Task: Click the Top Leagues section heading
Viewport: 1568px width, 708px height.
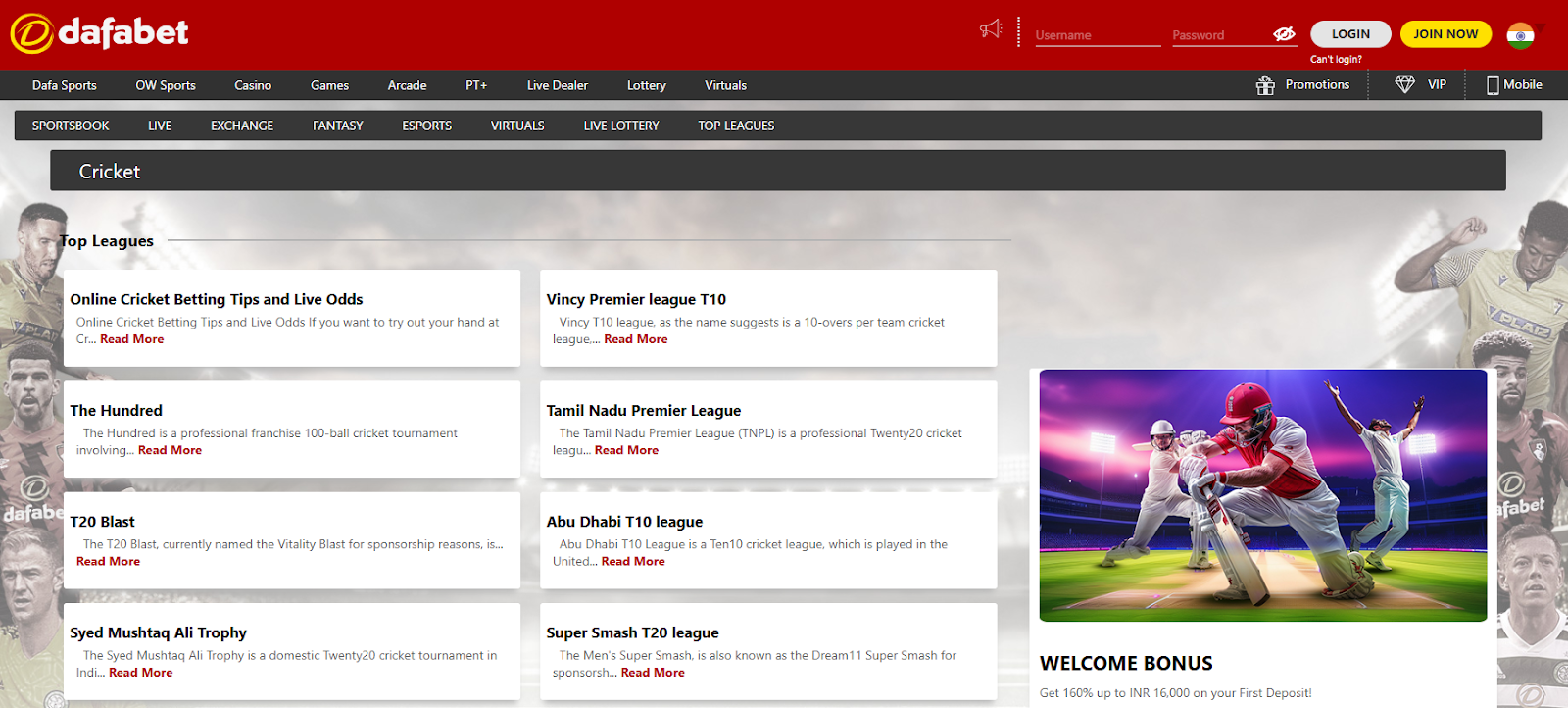Action: 107,241
